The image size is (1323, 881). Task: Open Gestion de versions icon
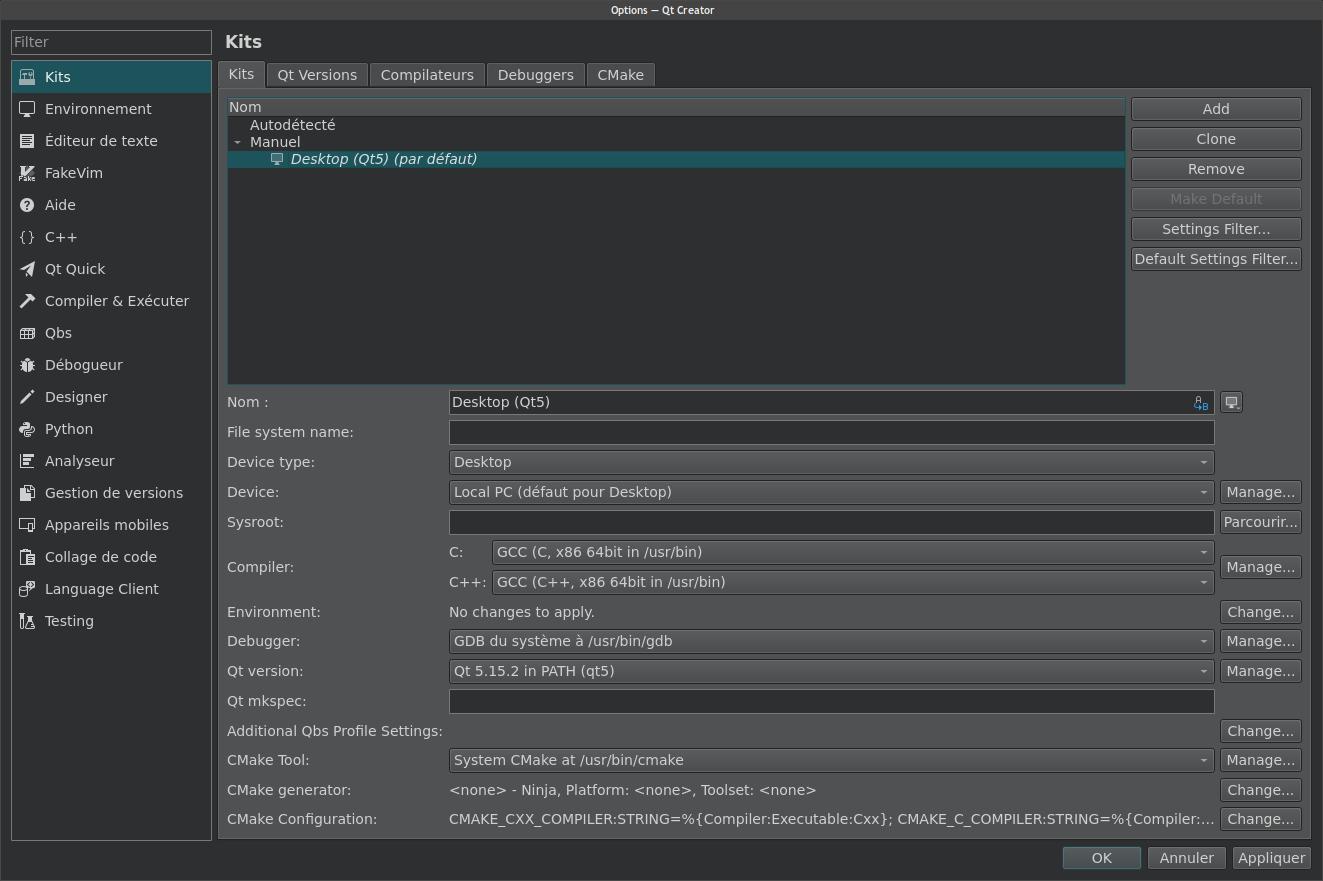pyautogui.click(x=27, y=493)
